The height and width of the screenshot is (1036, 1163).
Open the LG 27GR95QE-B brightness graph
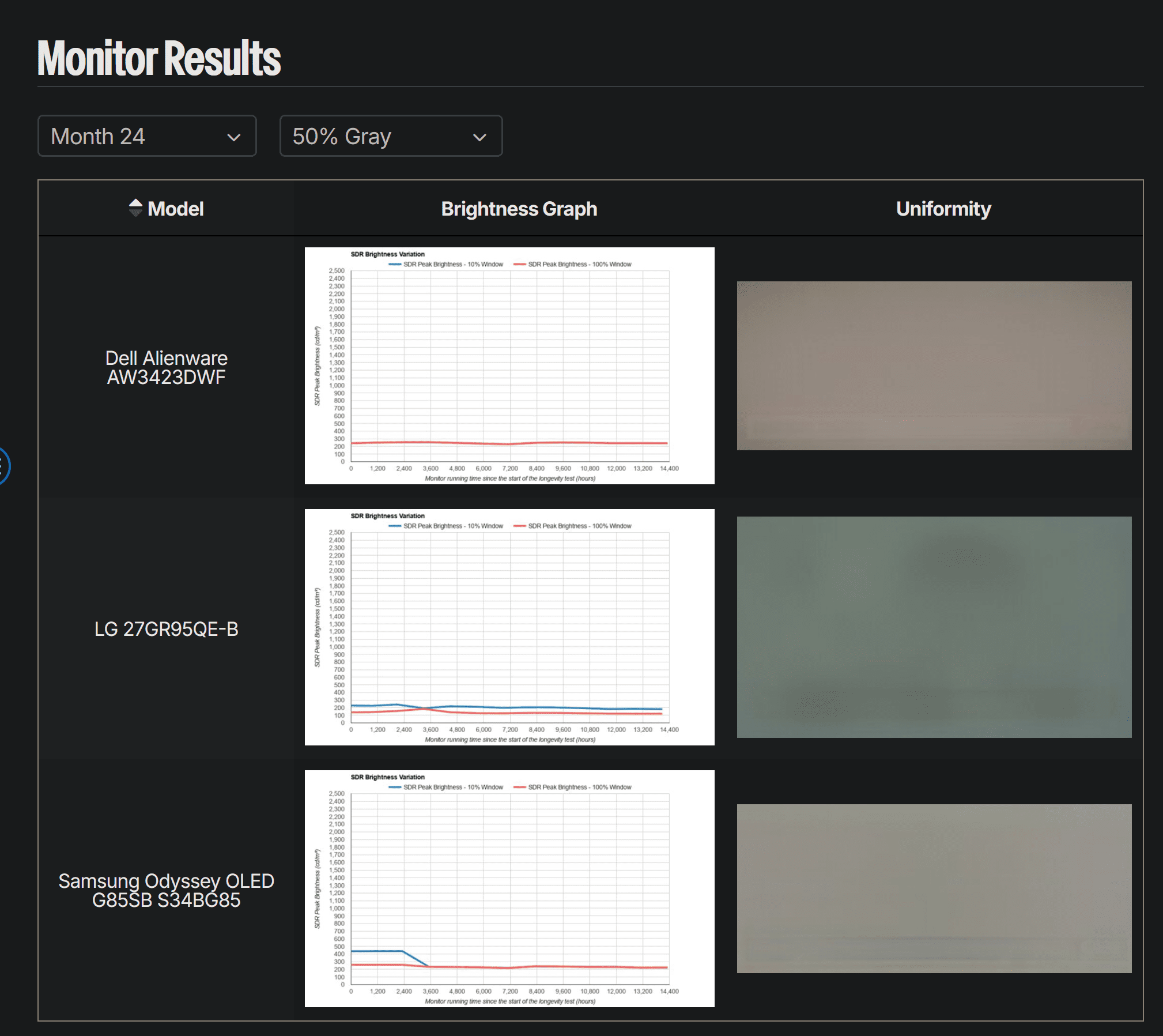(509, 627)
